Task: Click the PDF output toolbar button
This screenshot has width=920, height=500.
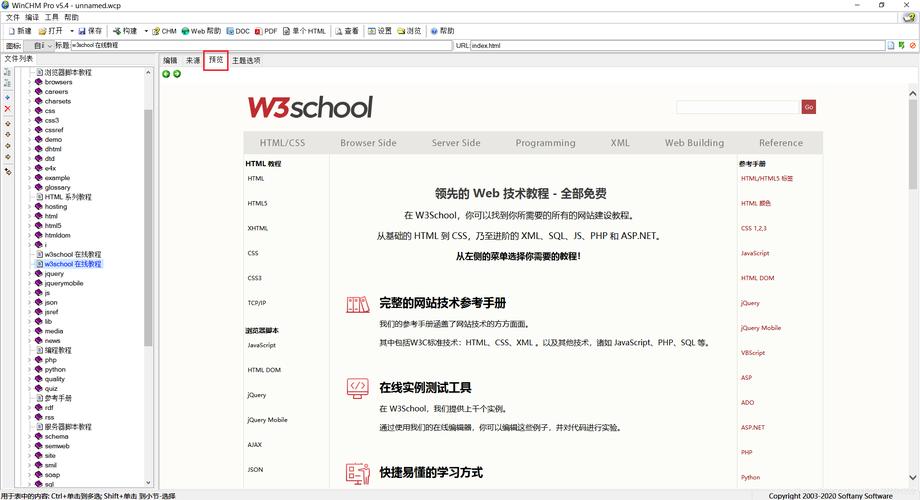Action: [x=266, y=31]
